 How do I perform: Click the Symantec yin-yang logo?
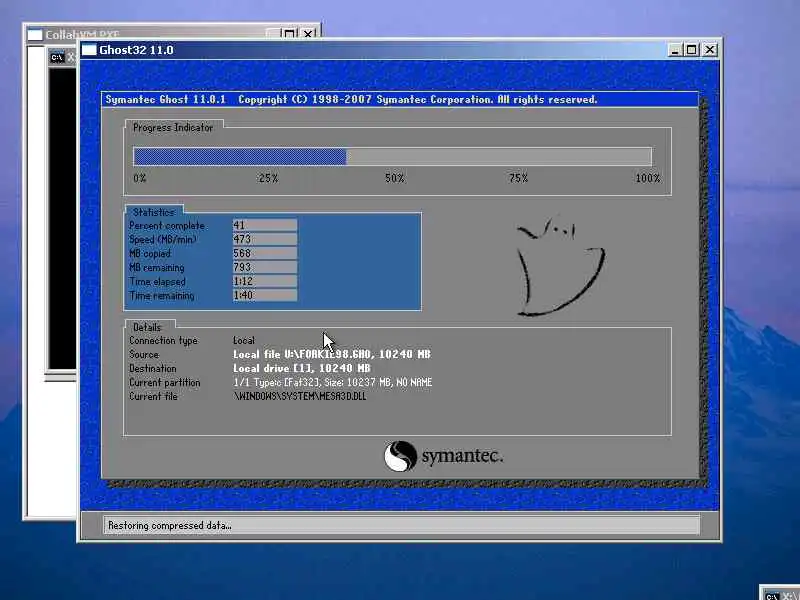401,456
